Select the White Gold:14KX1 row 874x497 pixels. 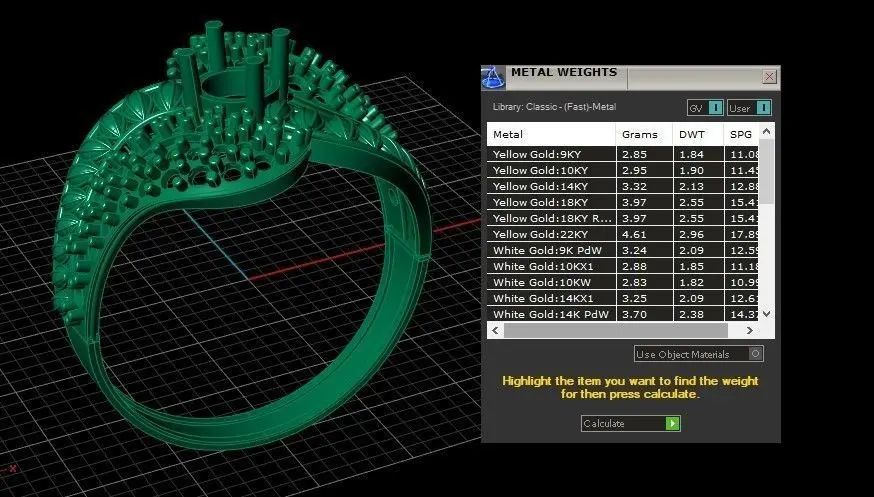[x=623, y=298]
